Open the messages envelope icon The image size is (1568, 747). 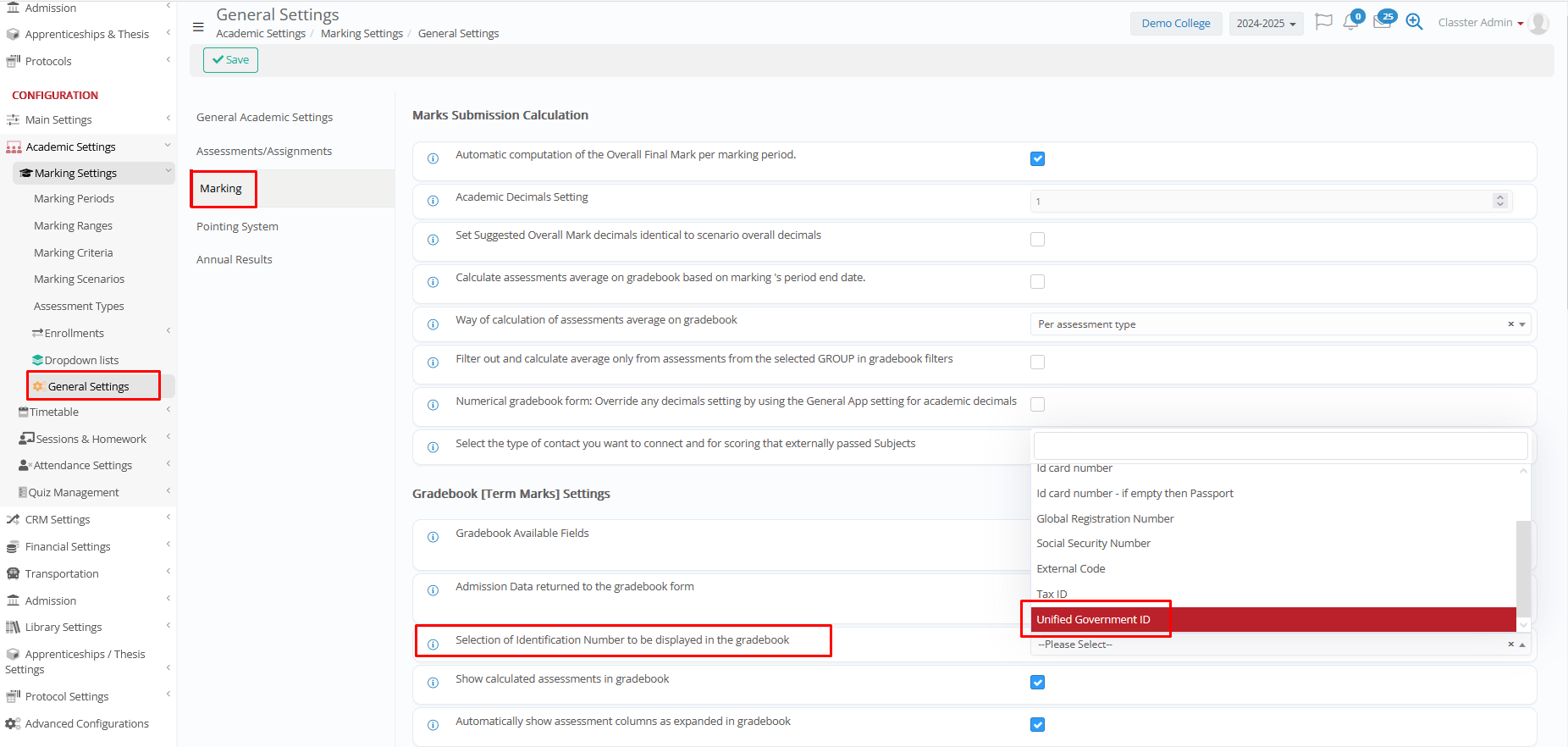click(x=1382, y=23)
